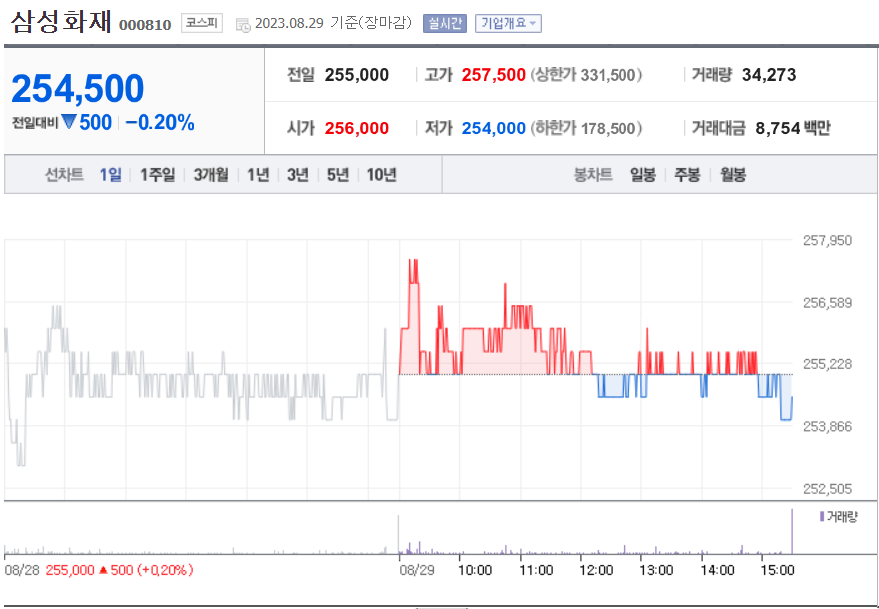
Task: Select the 1일 line chart tab
Action: [110, 175]
